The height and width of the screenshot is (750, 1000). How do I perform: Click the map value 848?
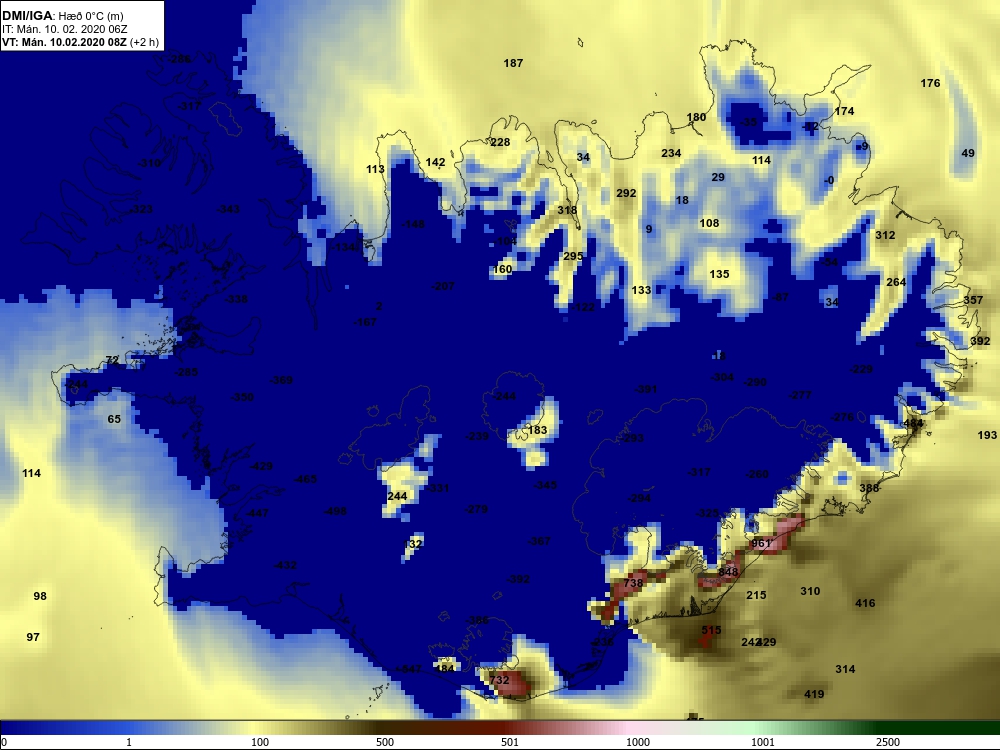[x=728, y=571]
